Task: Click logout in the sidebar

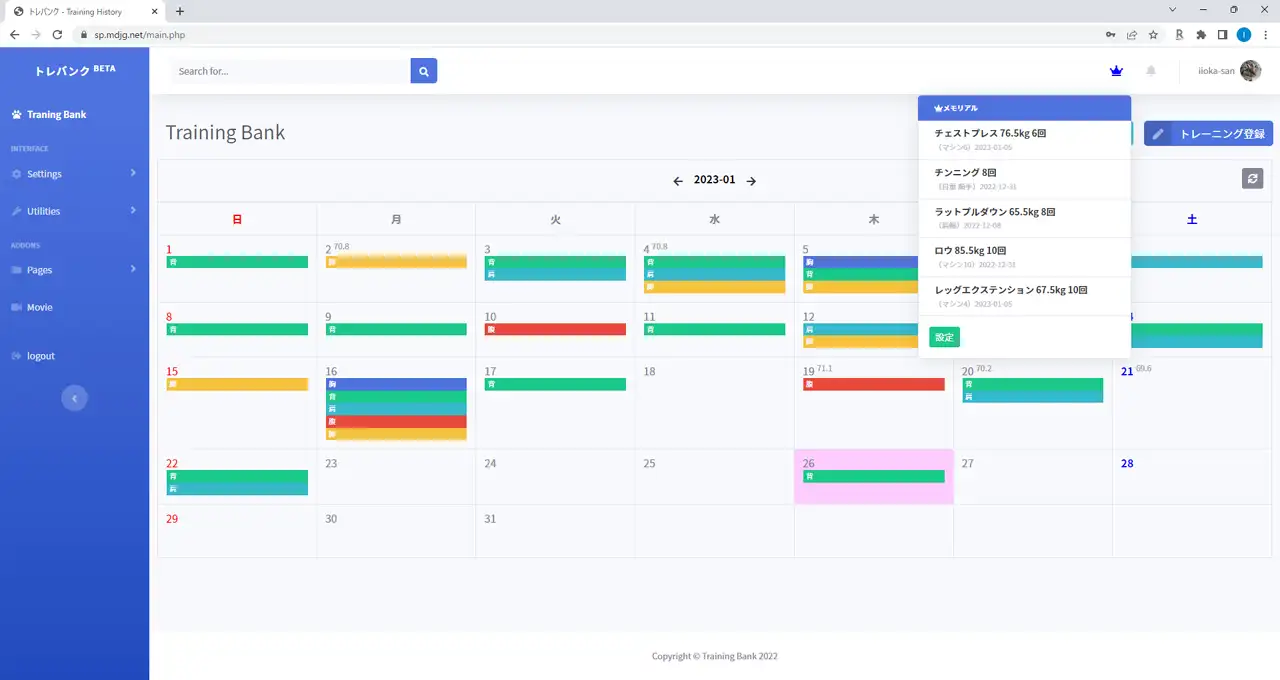Action: tap(40, 356)
